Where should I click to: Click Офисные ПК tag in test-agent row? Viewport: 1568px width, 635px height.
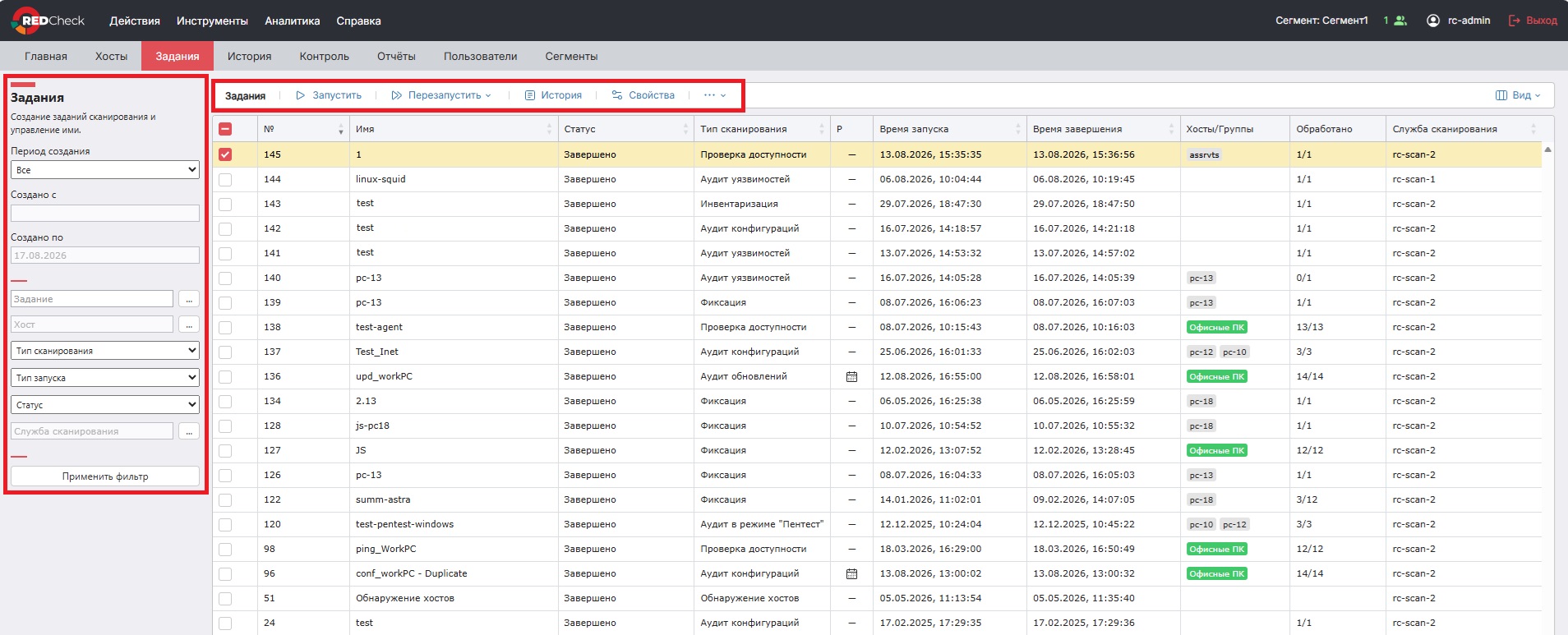[x=1217, y=327]
